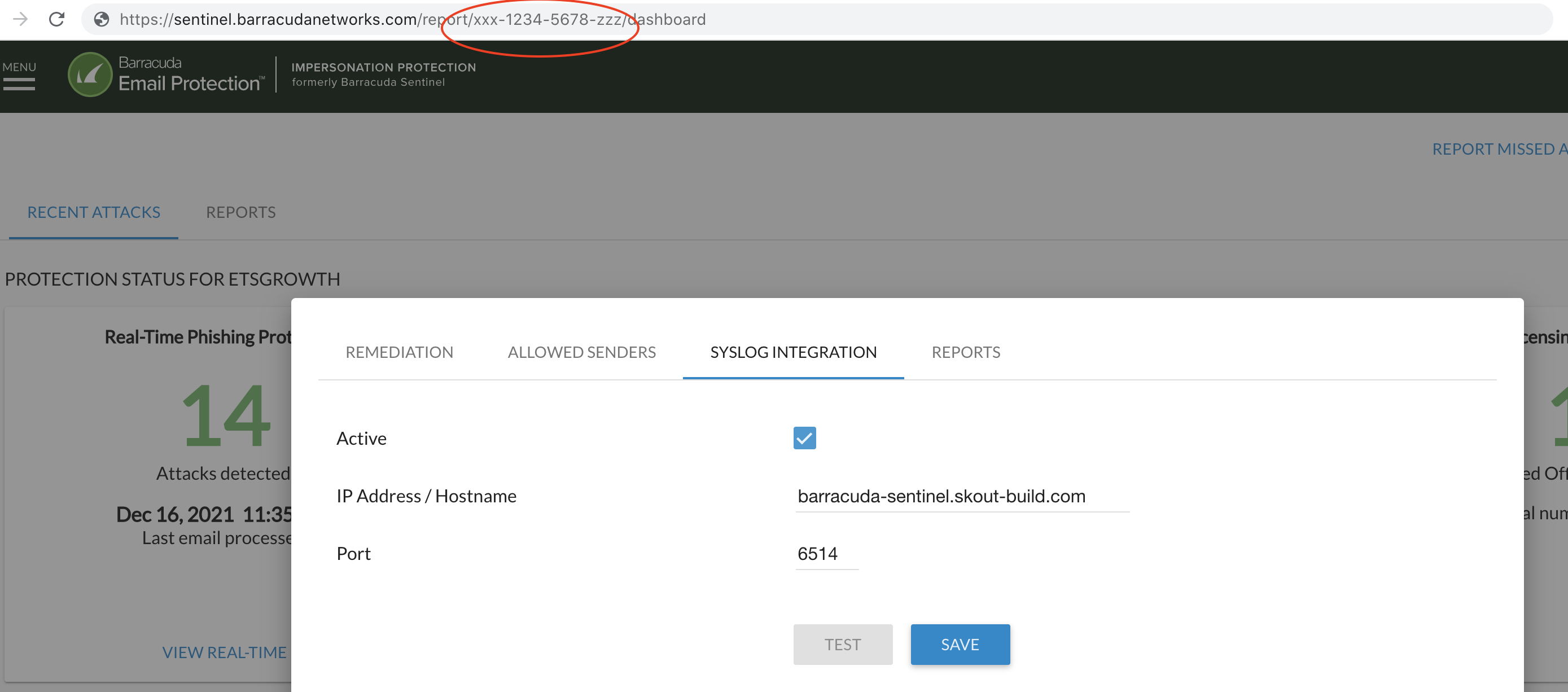Click the 'Last email processe' label

point(217,537)
